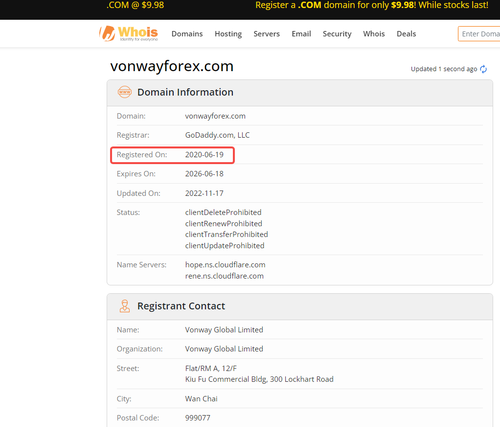Click the www globe icon in Domain Information
The image size is (500, 427).
coord(125,92)
